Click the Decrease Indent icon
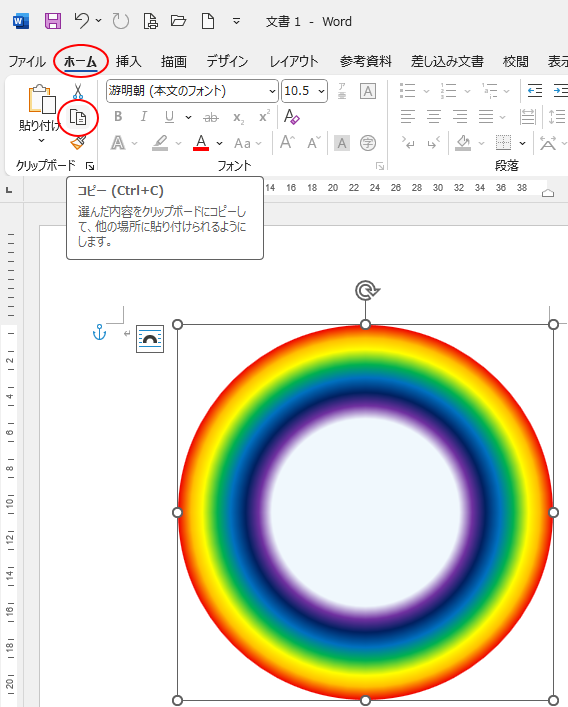 (535, 91)
